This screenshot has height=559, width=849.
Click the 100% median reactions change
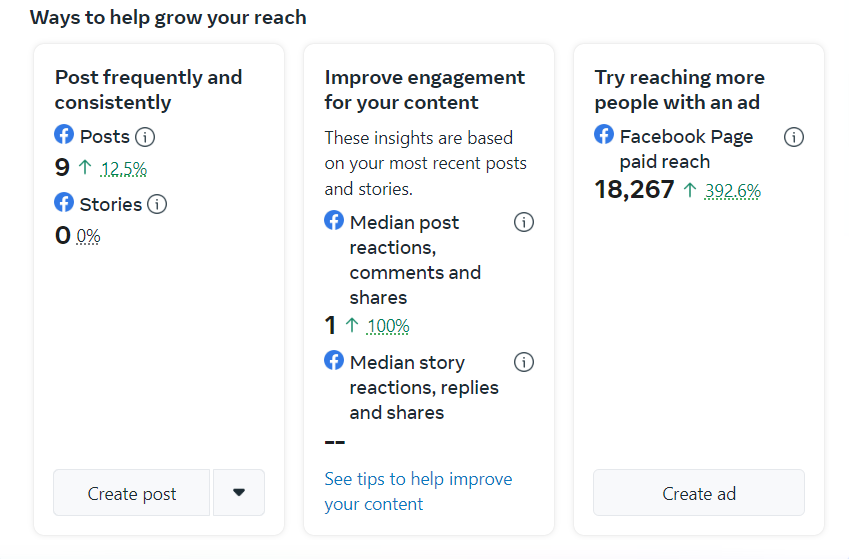click(388, 326)
